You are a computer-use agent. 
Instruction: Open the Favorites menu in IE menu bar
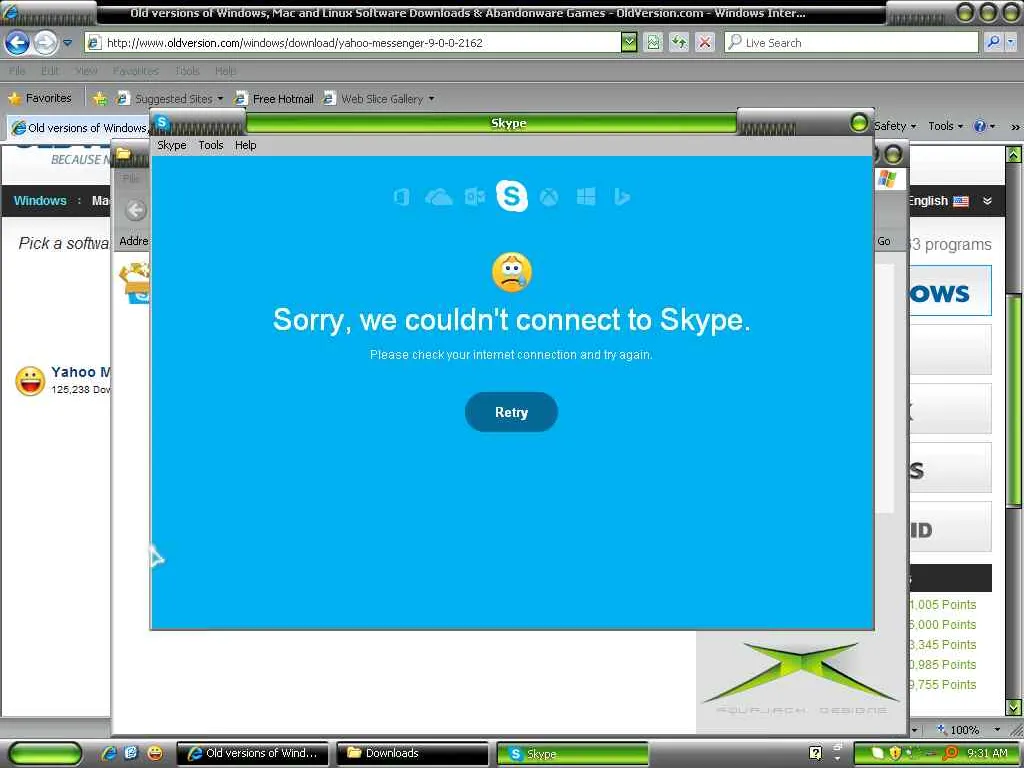[135, 71]
